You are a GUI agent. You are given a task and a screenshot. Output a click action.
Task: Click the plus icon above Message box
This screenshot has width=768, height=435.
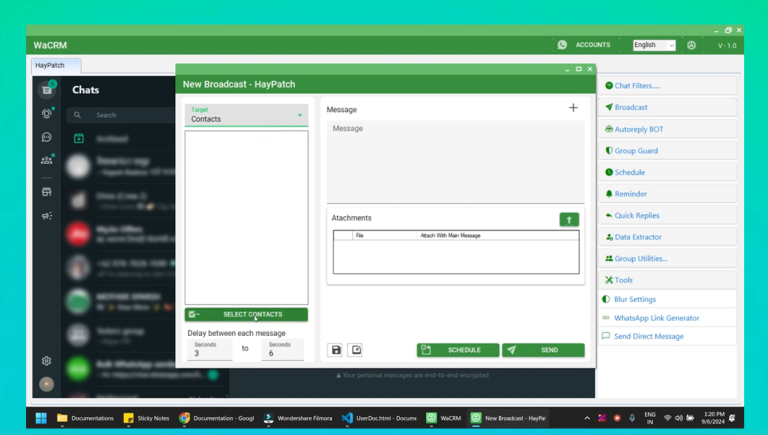(x=573, y=108)
